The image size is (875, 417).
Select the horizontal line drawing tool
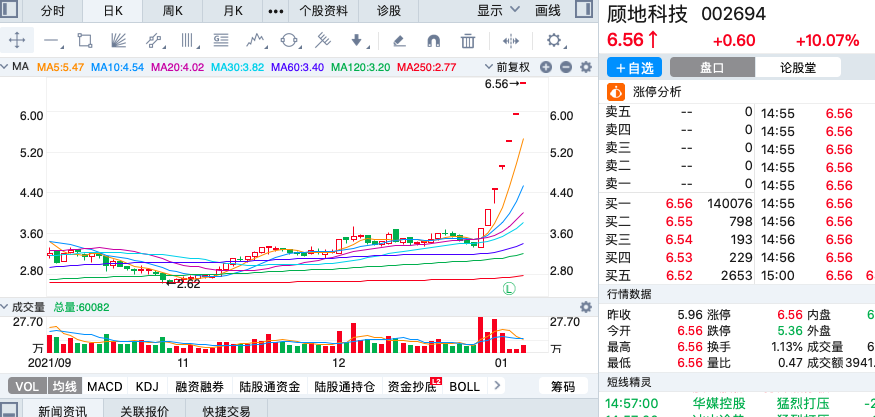coord(52,41)
